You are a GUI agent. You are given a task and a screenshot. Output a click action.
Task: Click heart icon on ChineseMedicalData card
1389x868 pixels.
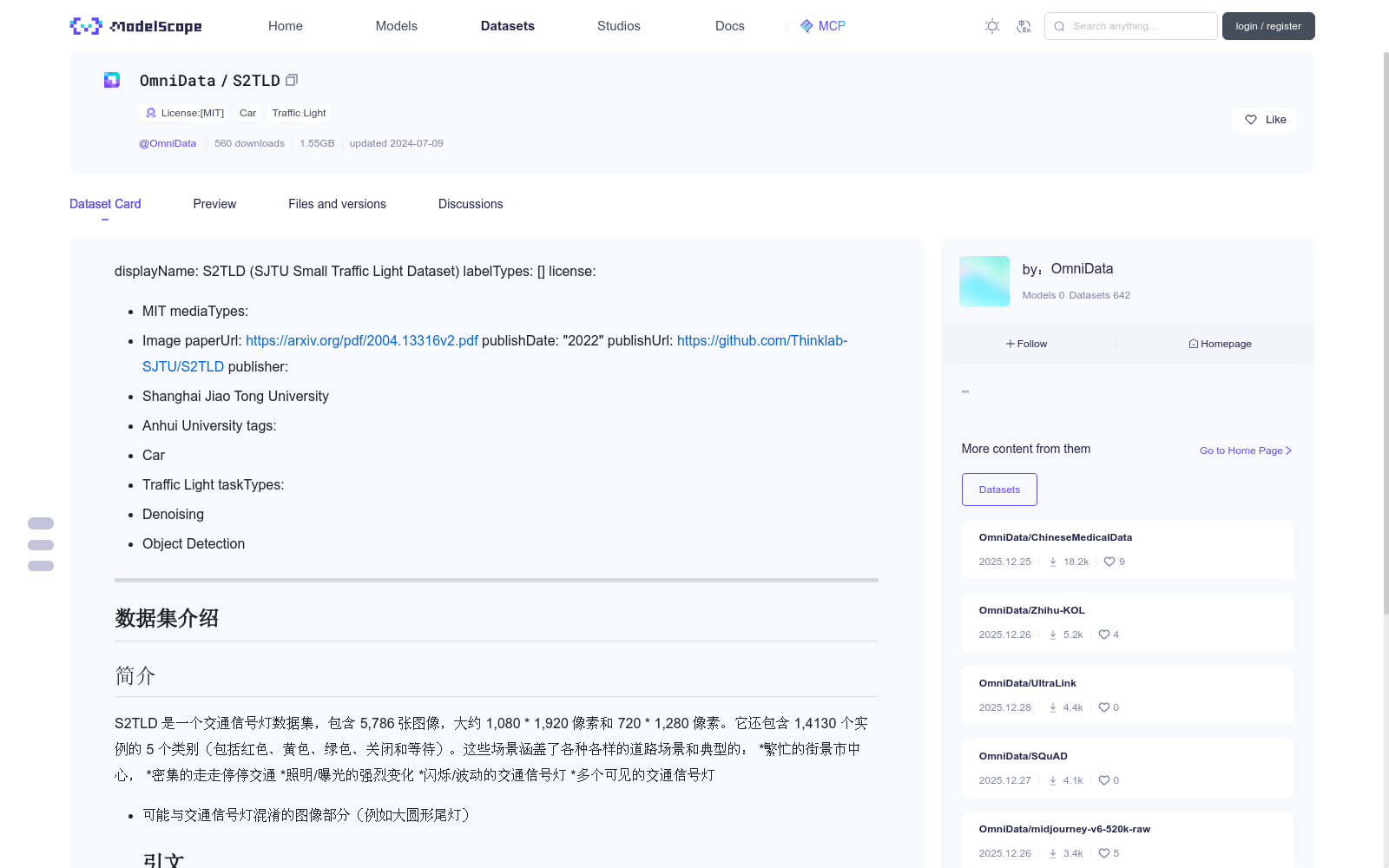coord(1109,562)
